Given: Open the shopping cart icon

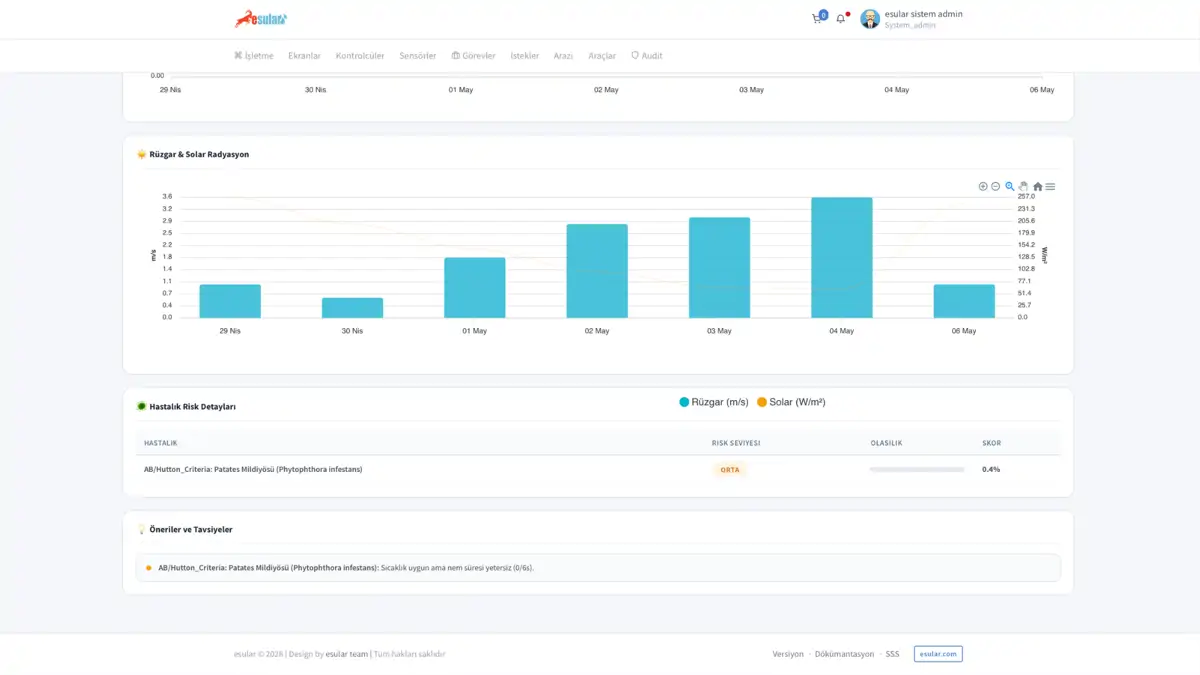Looking at the screenshot, I should tap(818, 18).
